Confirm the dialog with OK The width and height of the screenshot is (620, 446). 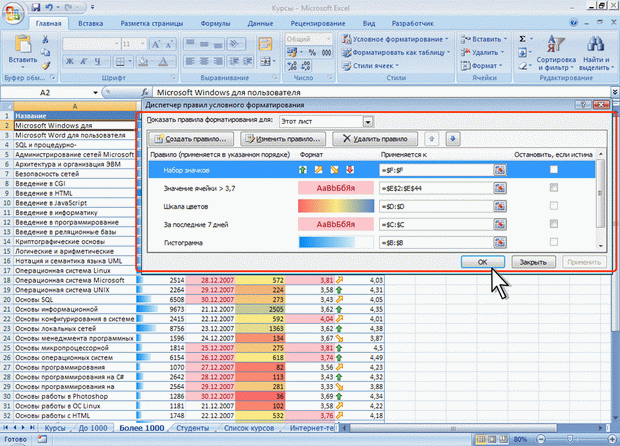coord(482,262)
